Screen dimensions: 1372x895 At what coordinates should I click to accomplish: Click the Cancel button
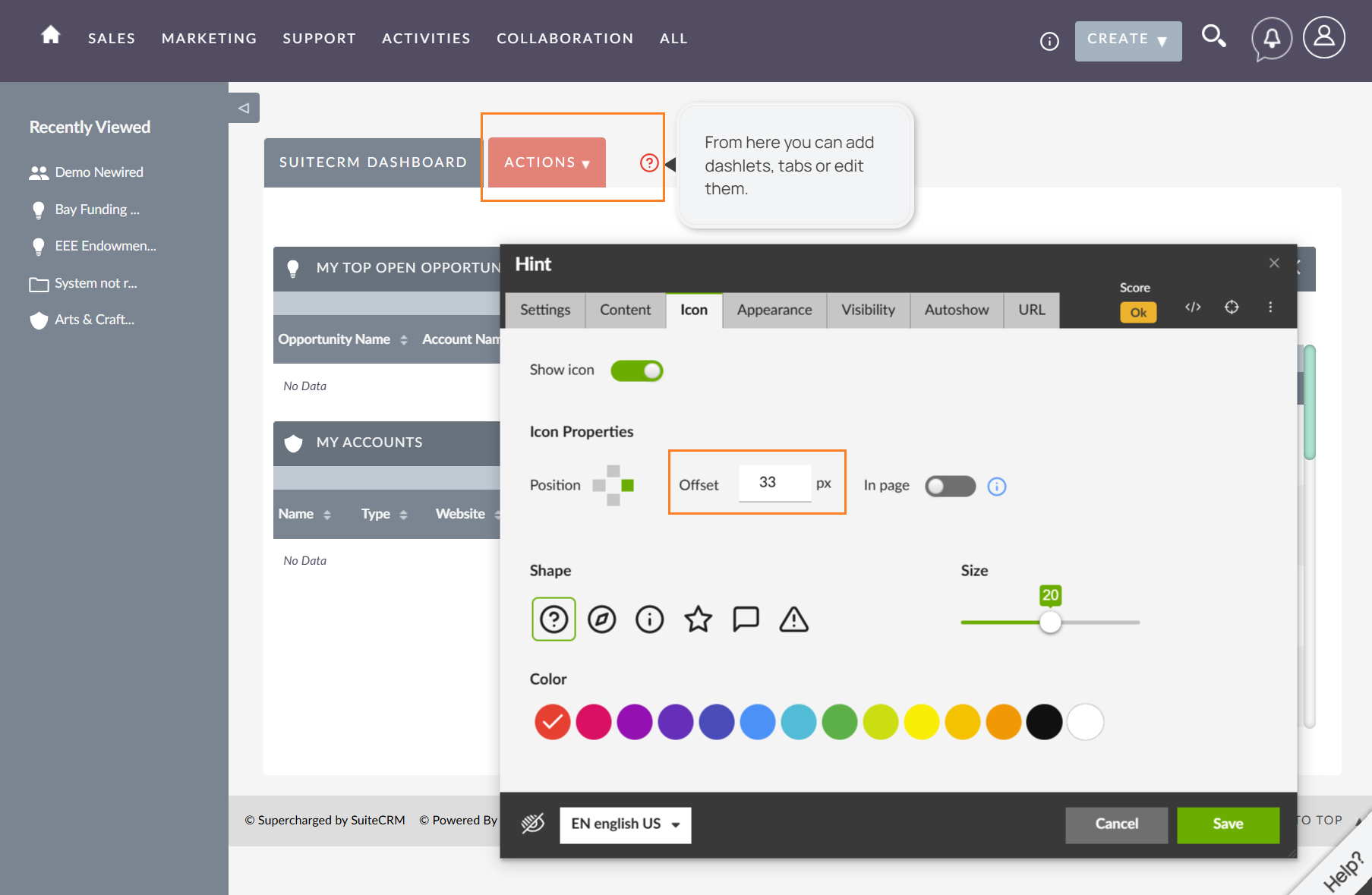point(1116,824)
